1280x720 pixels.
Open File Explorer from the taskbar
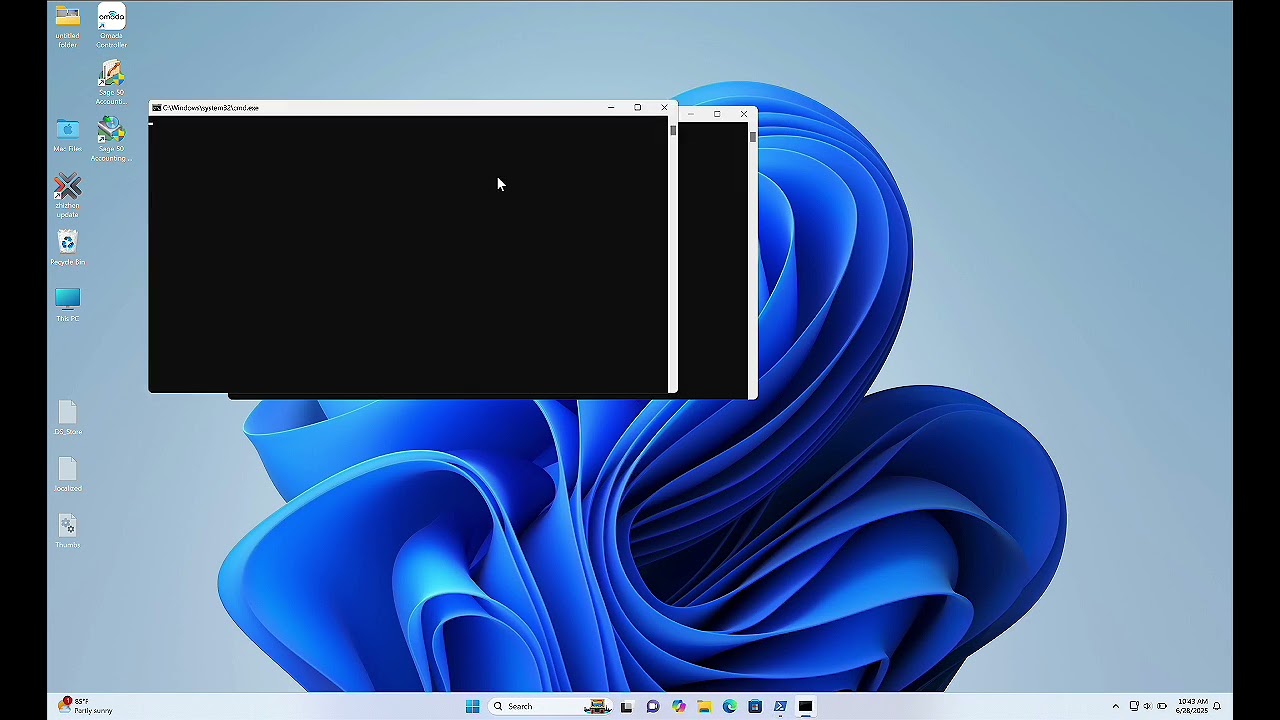[704, 706]
